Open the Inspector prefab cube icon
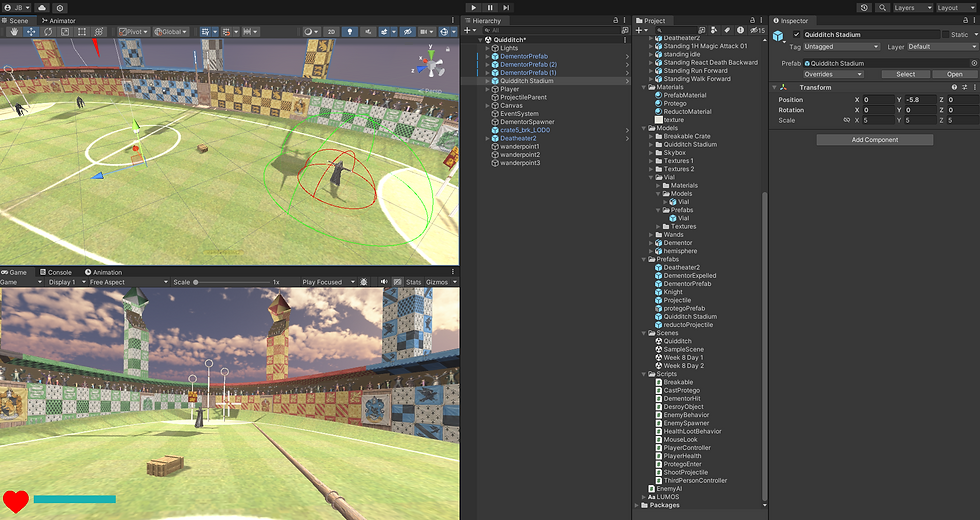 [778, 36]
